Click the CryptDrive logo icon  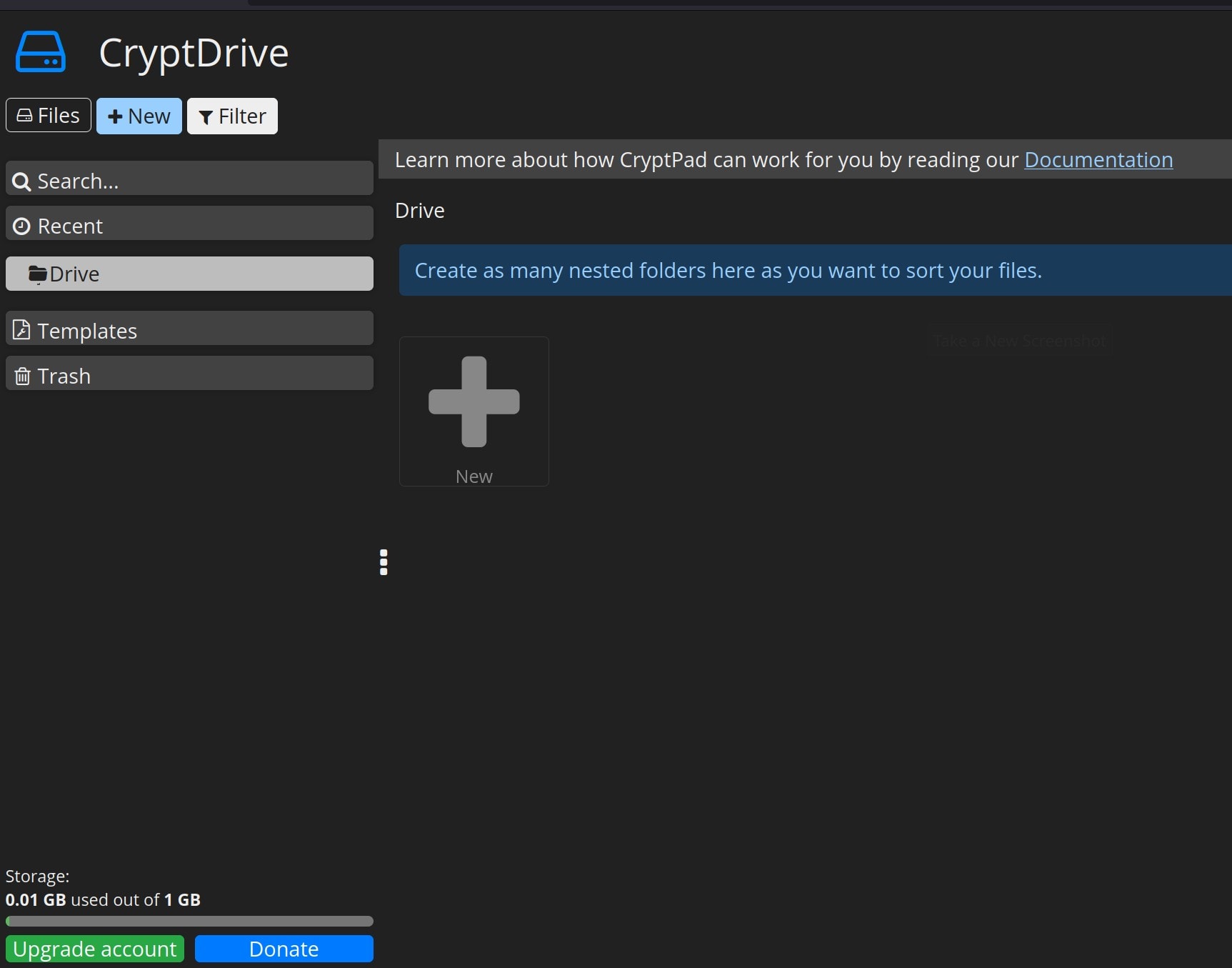tap(41, 52)
